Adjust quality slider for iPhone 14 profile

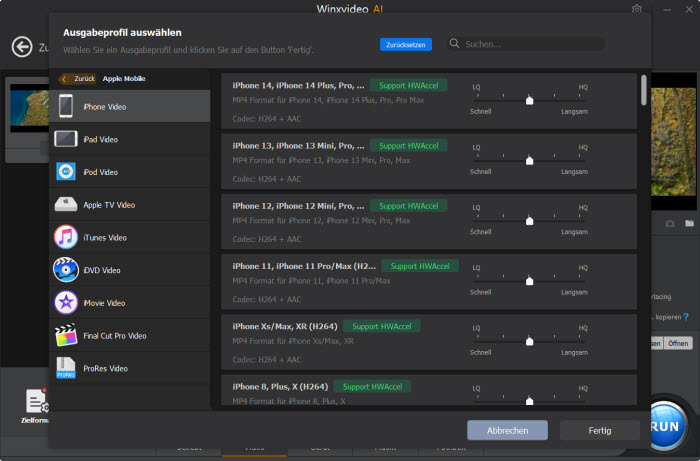[x=529, y=100]
